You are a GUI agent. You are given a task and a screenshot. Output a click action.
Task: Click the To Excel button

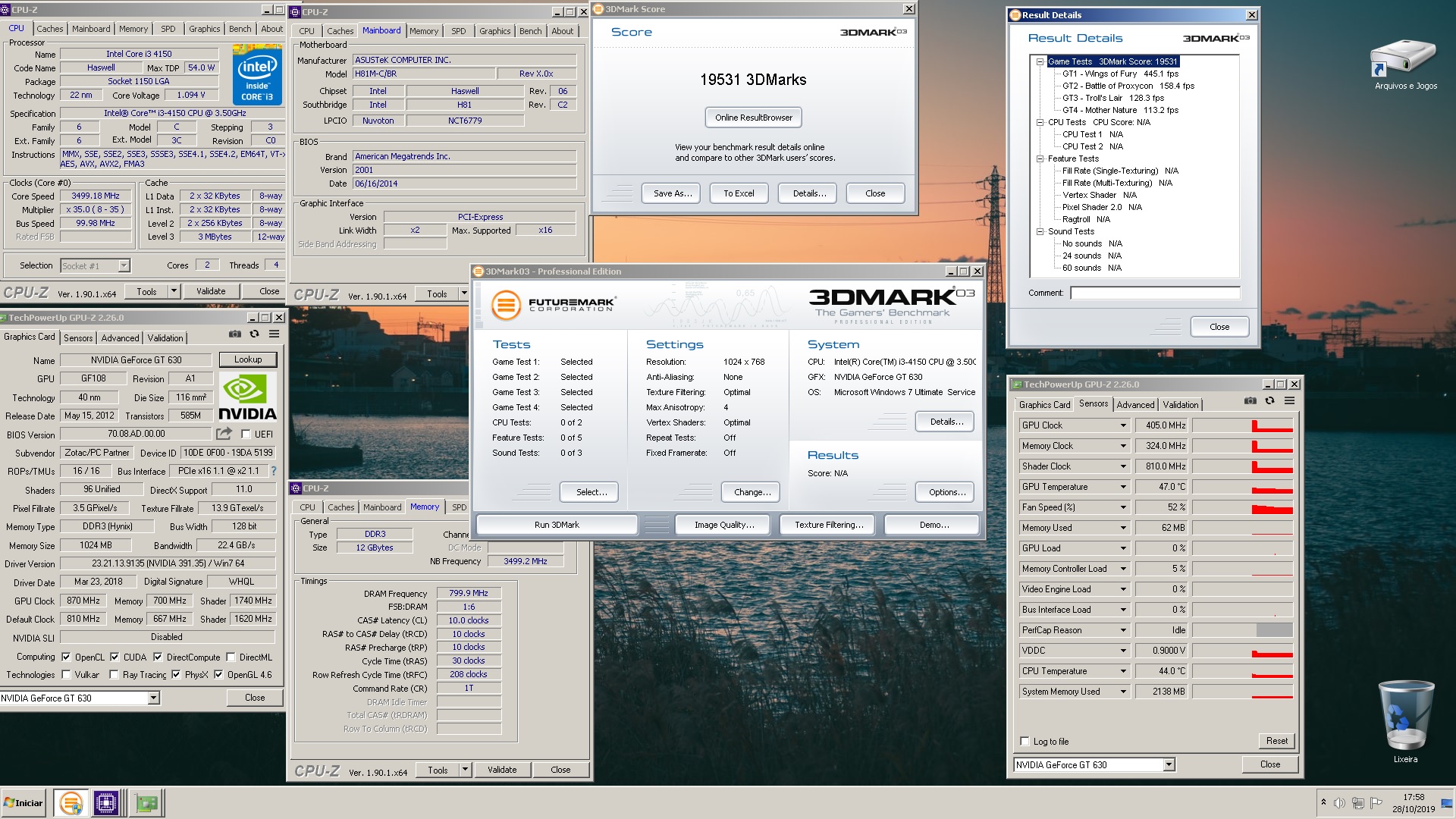click(x=739, y=193)
